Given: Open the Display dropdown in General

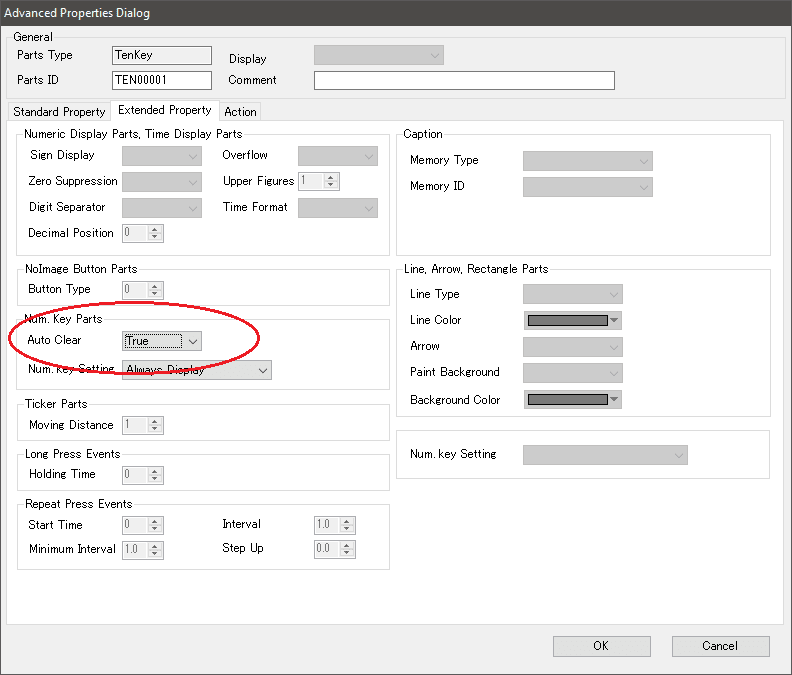Looking at the screenshot, I should click(x=379, y=56).
